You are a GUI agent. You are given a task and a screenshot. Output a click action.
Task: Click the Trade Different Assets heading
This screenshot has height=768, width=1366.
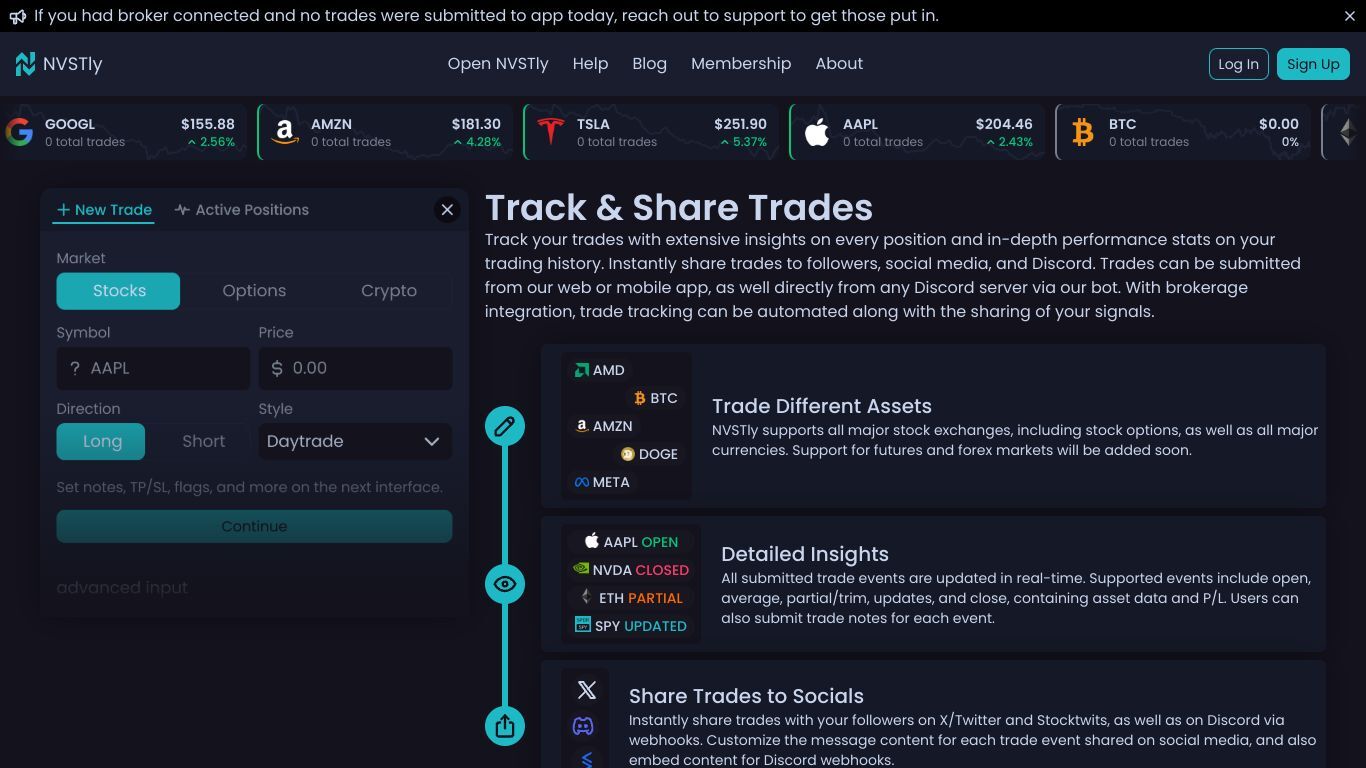coord(822,406)
